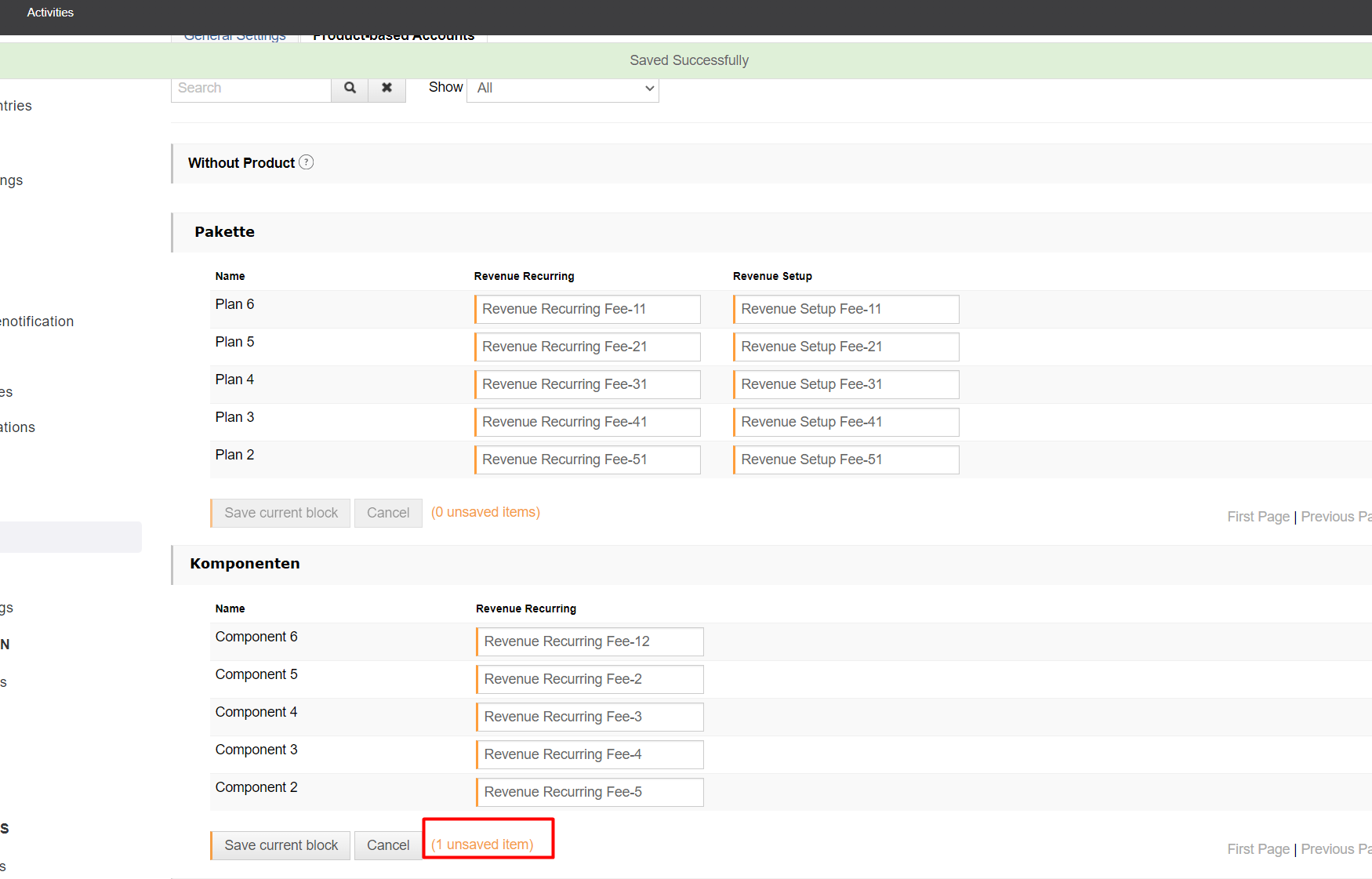Viewport: 1372px width, 879px height.
Task: Edit Component 5 Revenue Recurring Fee-2 field
Action: [590, 679]
